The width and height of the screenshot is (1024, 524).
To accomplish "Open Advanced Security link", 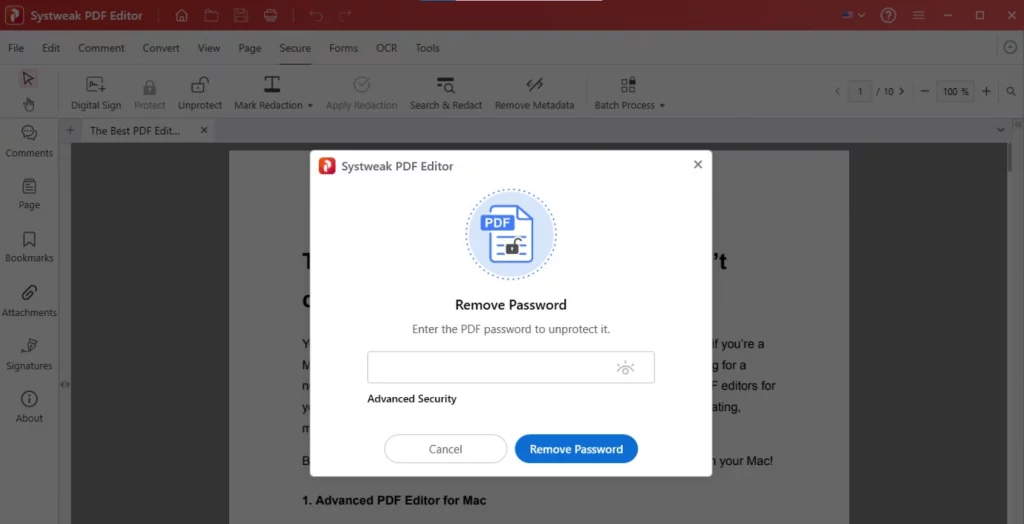I will point(412,399).
